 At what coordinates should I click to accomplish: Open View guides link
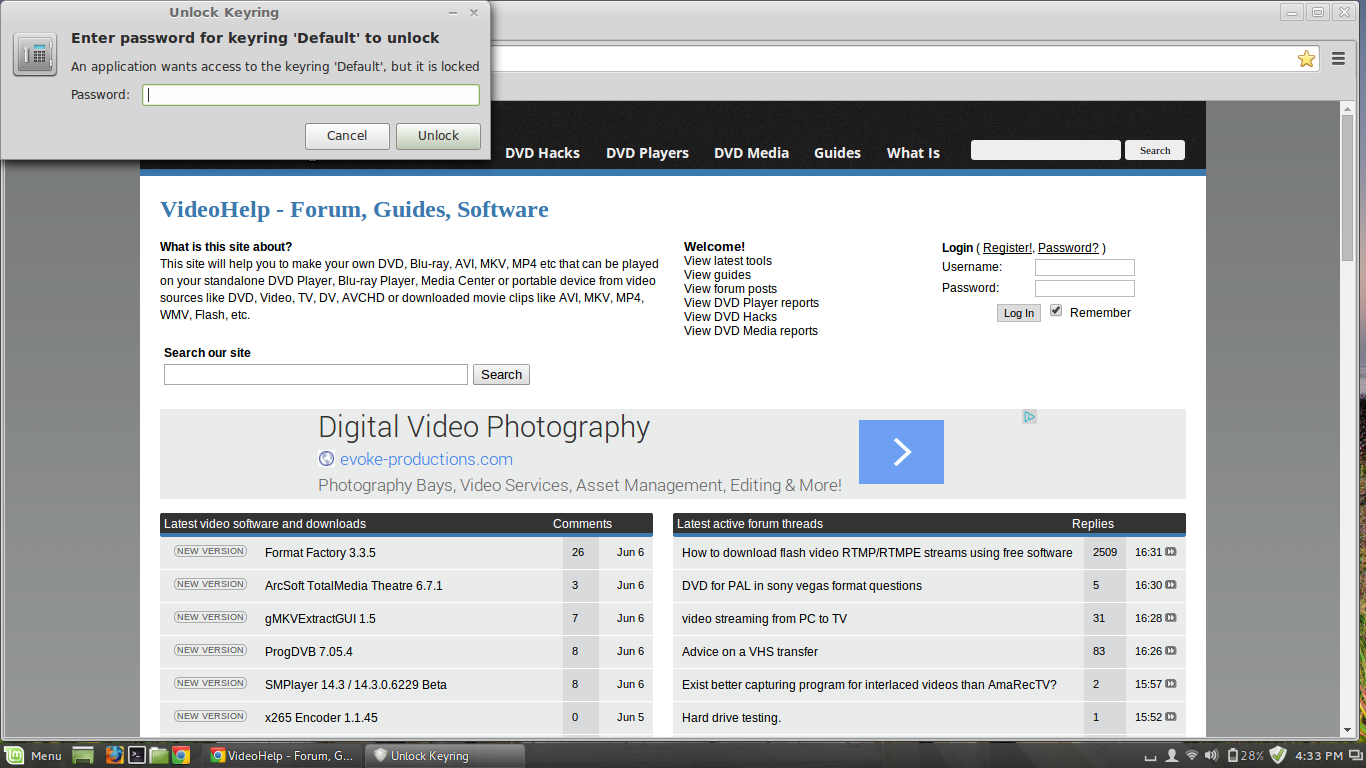tap(717, 275)
